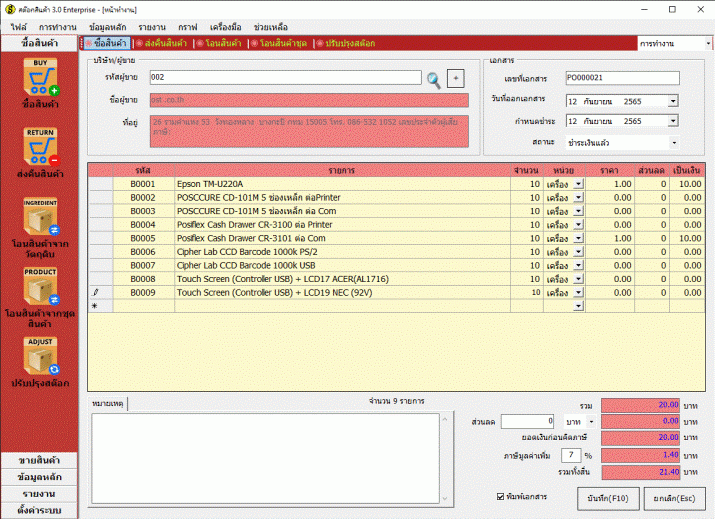The height and width of the screenshot is (519, 715).
Task: Open unit dropdown for row B0001
Action: point(578,184)
